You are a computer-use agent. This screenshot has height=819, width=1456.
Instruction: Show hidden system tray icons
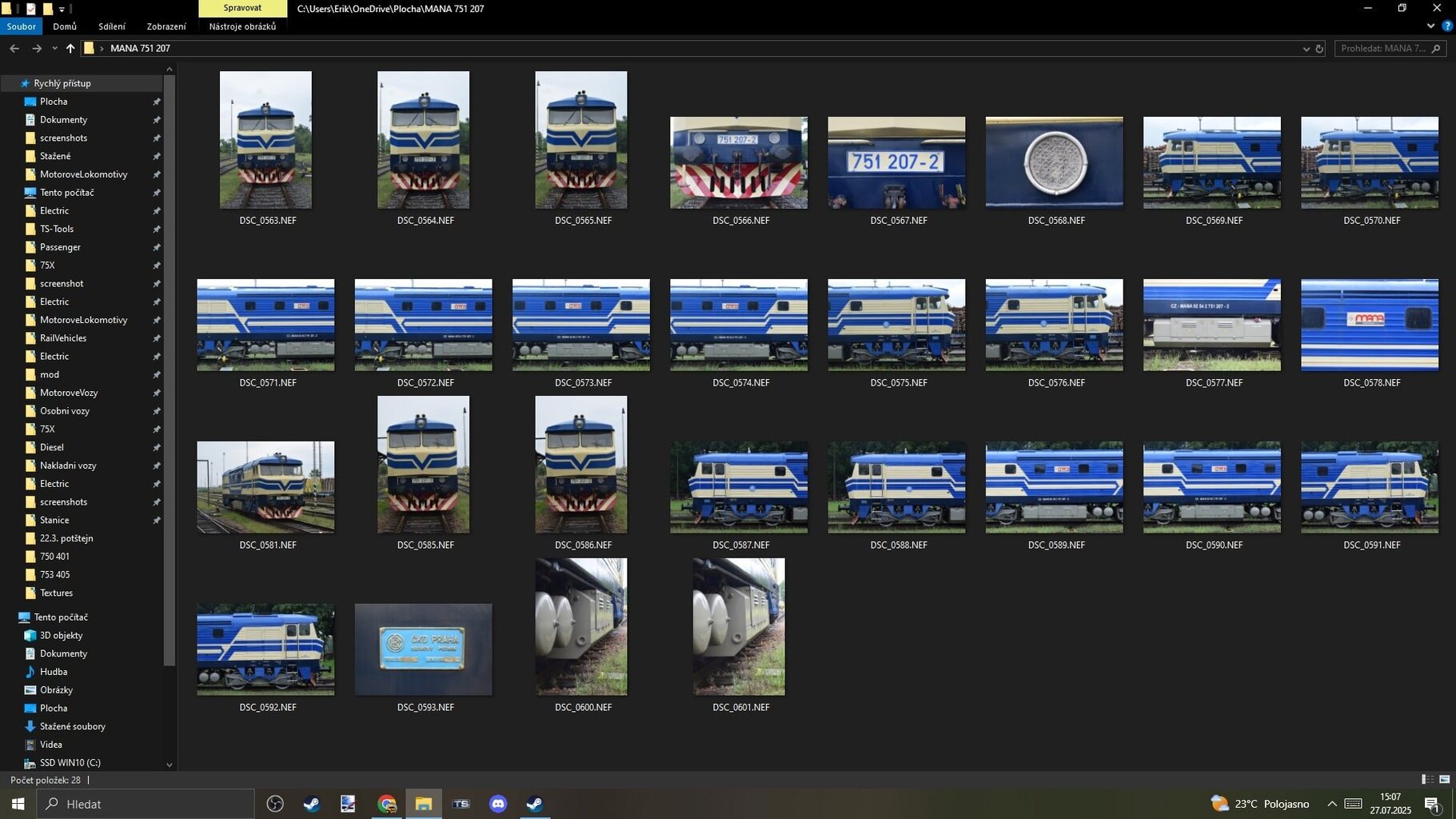(1331, 804)
